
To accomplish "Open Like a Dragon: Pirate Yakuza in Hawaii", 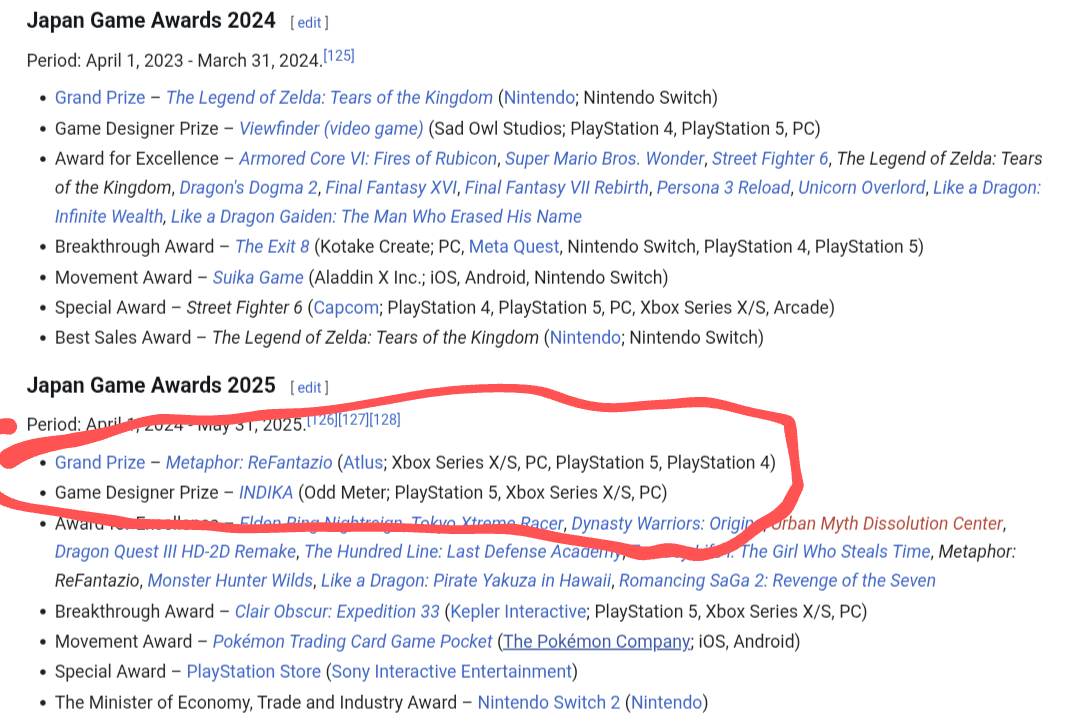I will (466, 581).
